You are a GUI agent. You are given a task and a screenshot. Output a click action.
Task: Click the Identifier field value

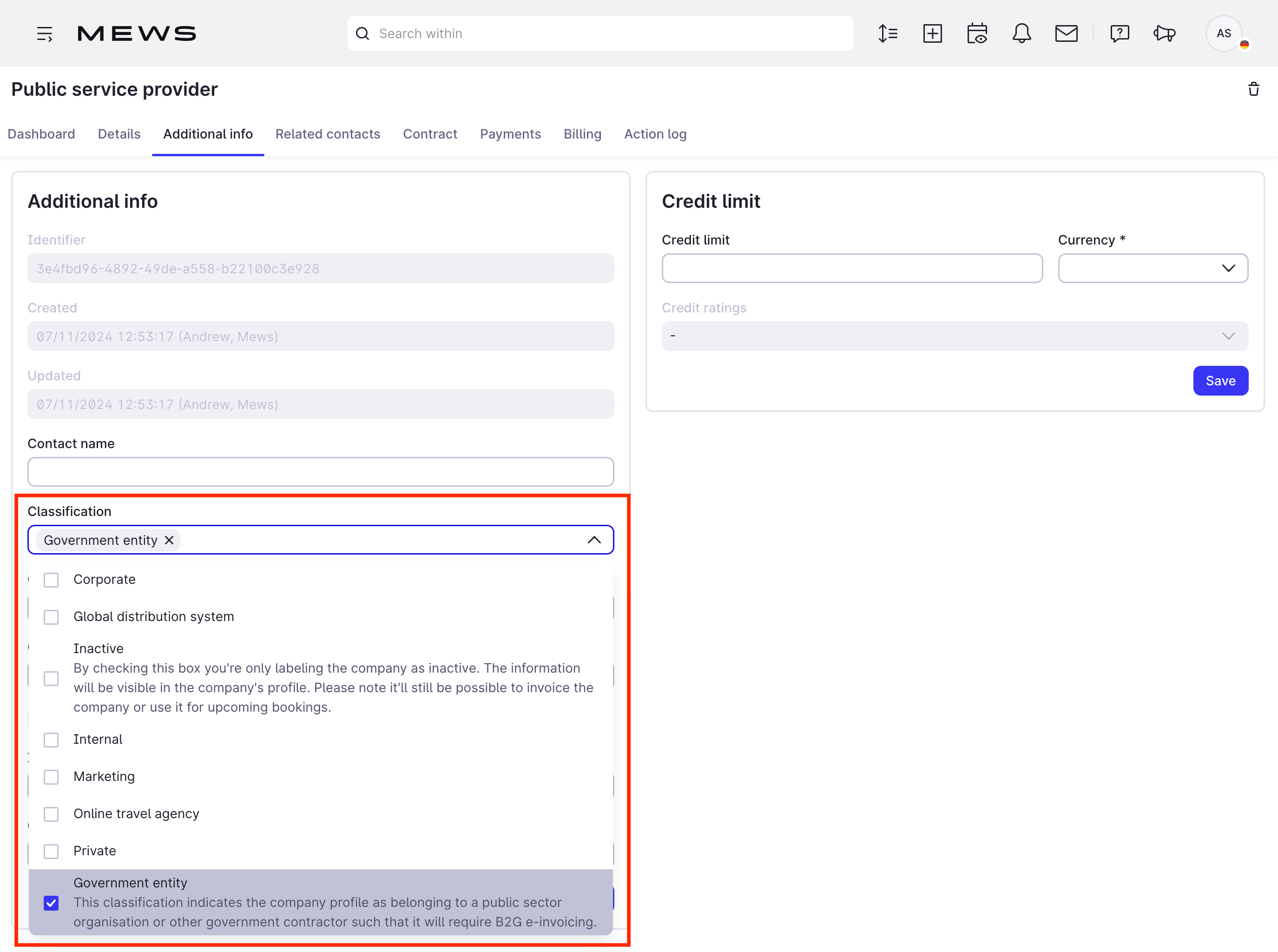320,269
